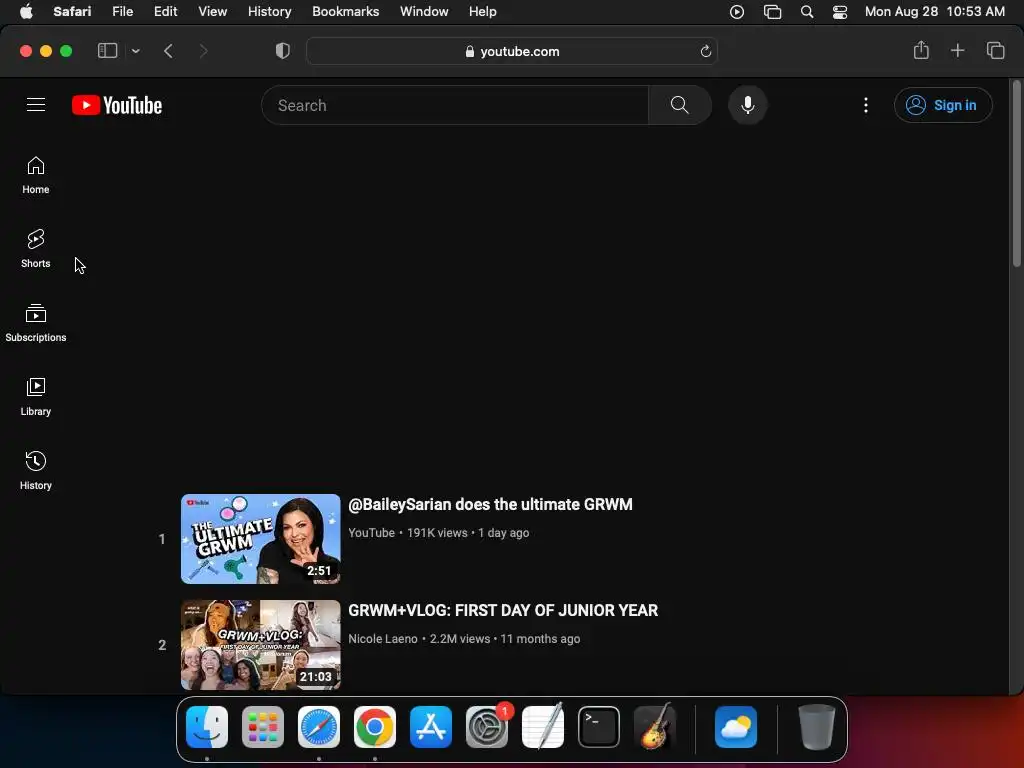Open the Safari share menu
The image size is (1024, 768).
[x=921, y=50]
